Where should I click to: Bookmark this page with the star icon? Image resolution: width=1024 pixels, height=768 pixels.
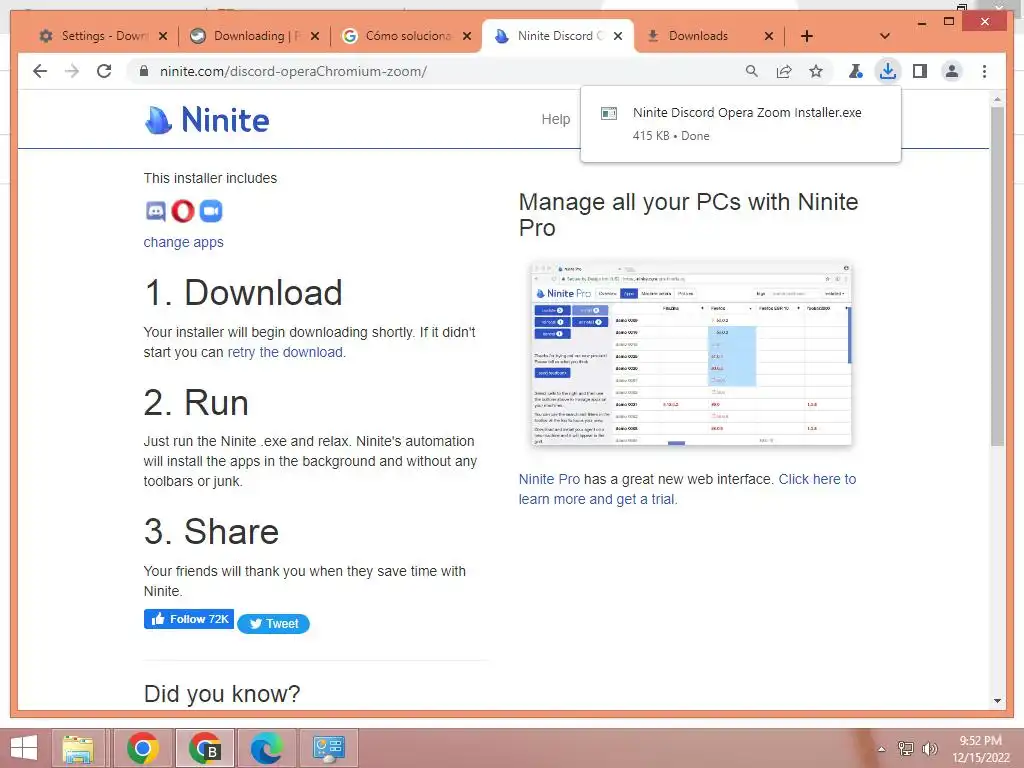(816, 71)
